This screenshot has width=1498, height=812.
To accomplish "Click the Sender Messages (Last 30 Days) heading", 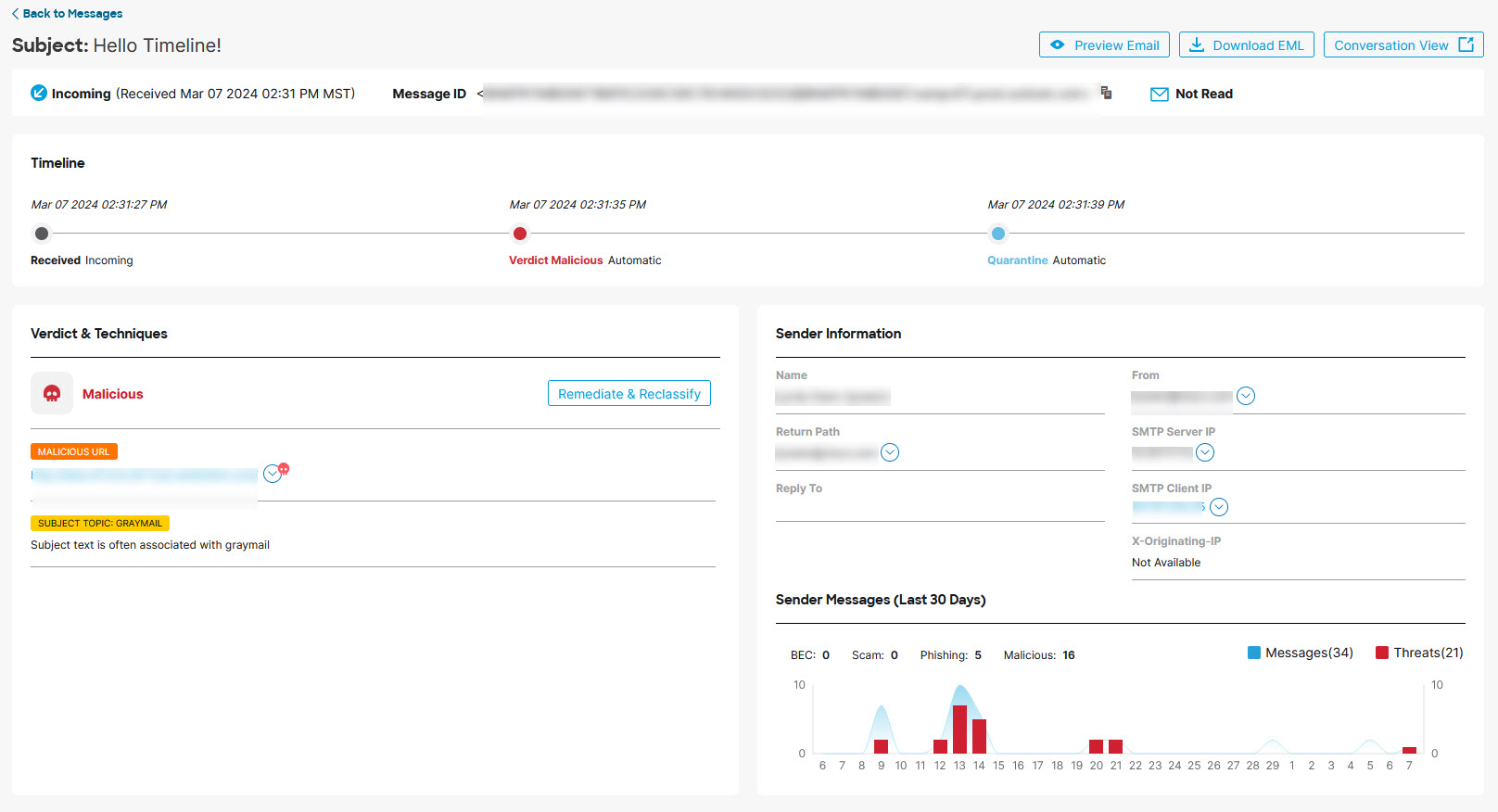I will click(881, 600).
